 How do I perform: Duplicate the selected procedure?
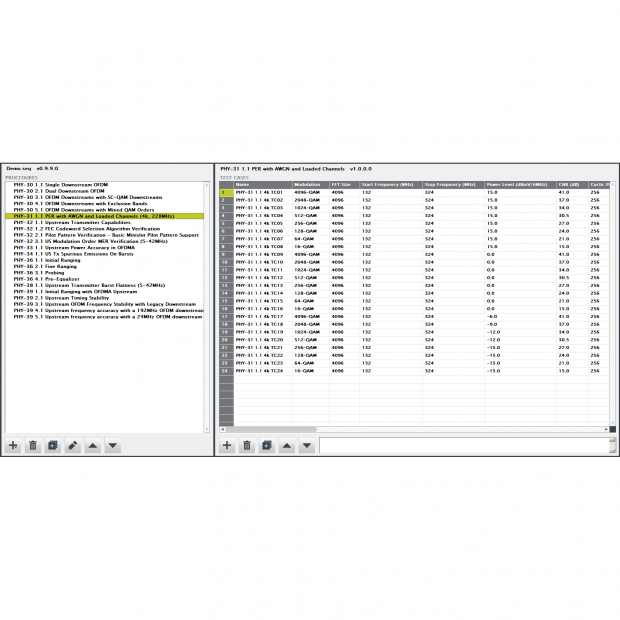click(53, 445)
